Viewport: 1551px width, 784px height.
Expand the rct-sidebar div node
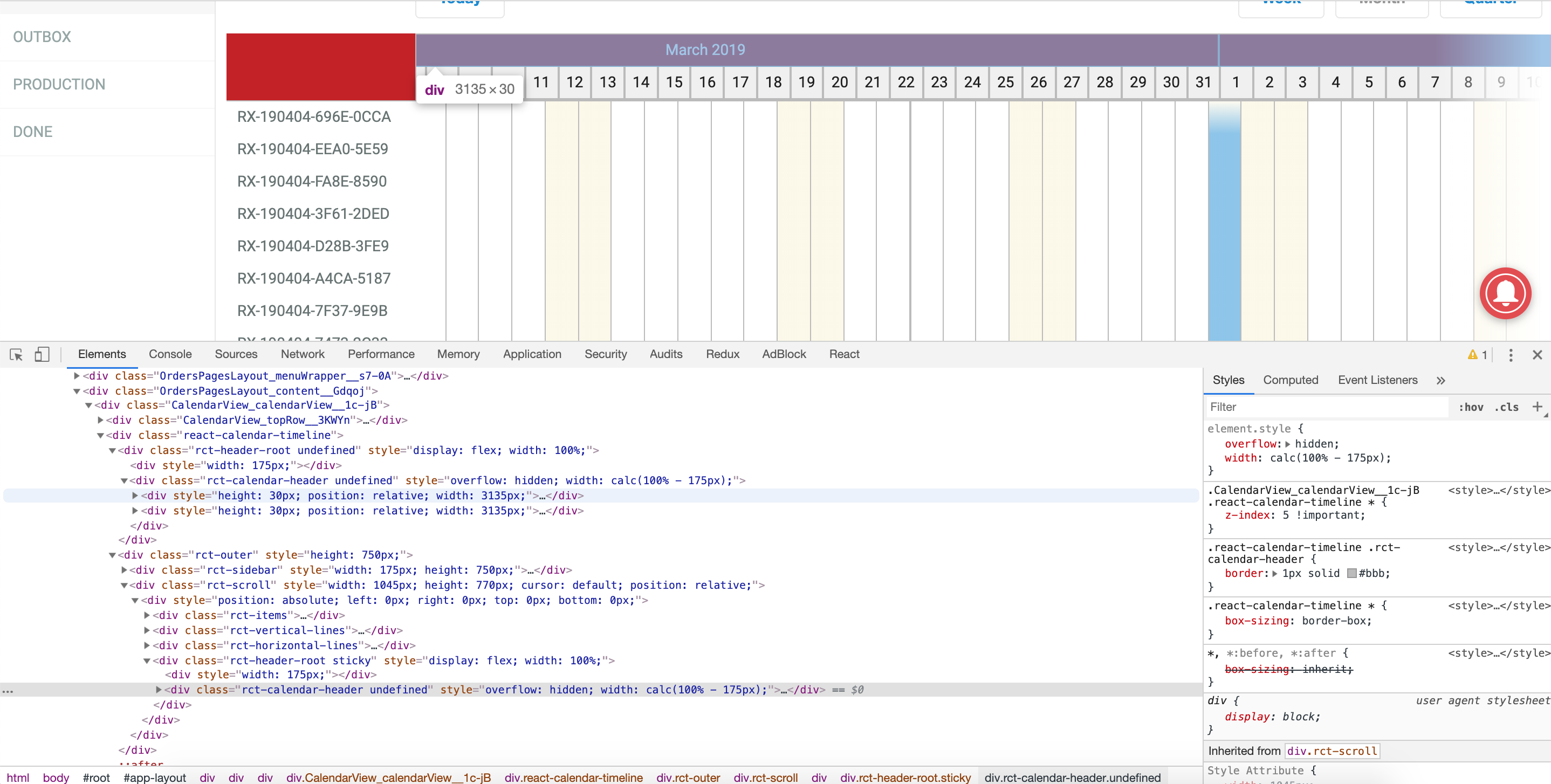coord(123,569)
